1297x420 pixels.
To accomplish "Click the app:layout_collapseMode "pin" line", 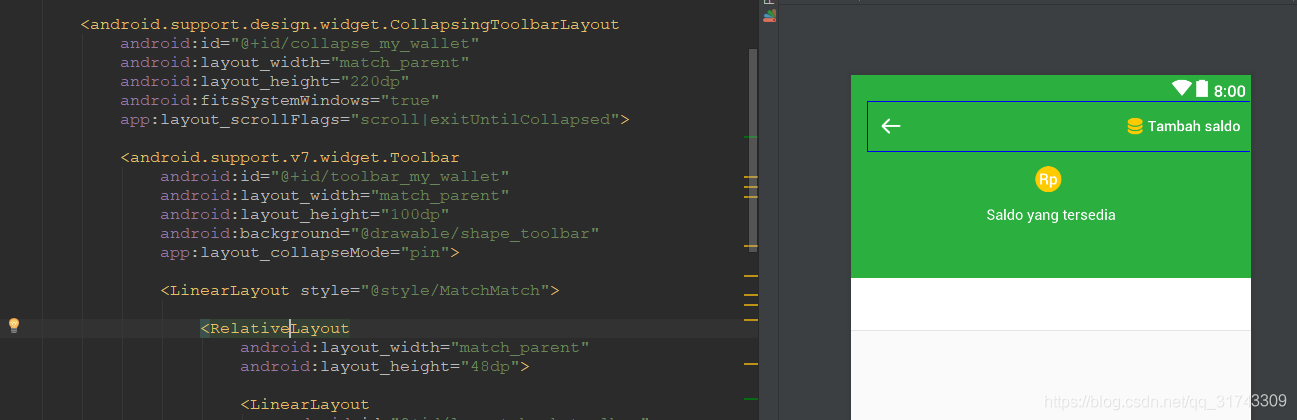I will (x=310, y=253).
